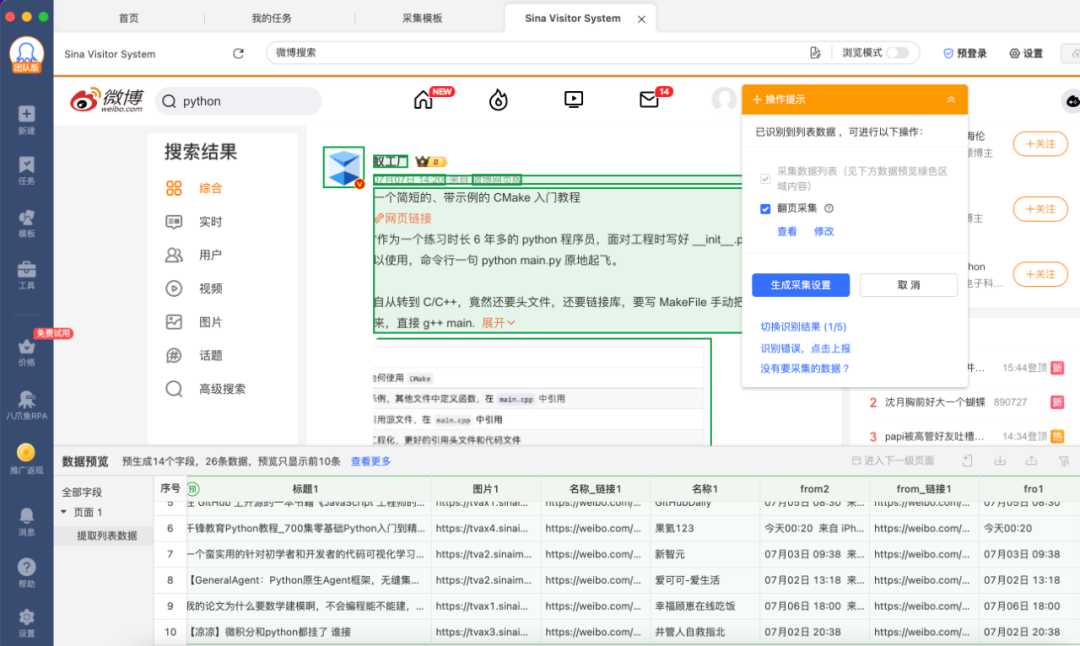The width and height of the screenshot is (1080, 646).
Task: Go to 任务 in the left sidebar
Action: point(26,171)
